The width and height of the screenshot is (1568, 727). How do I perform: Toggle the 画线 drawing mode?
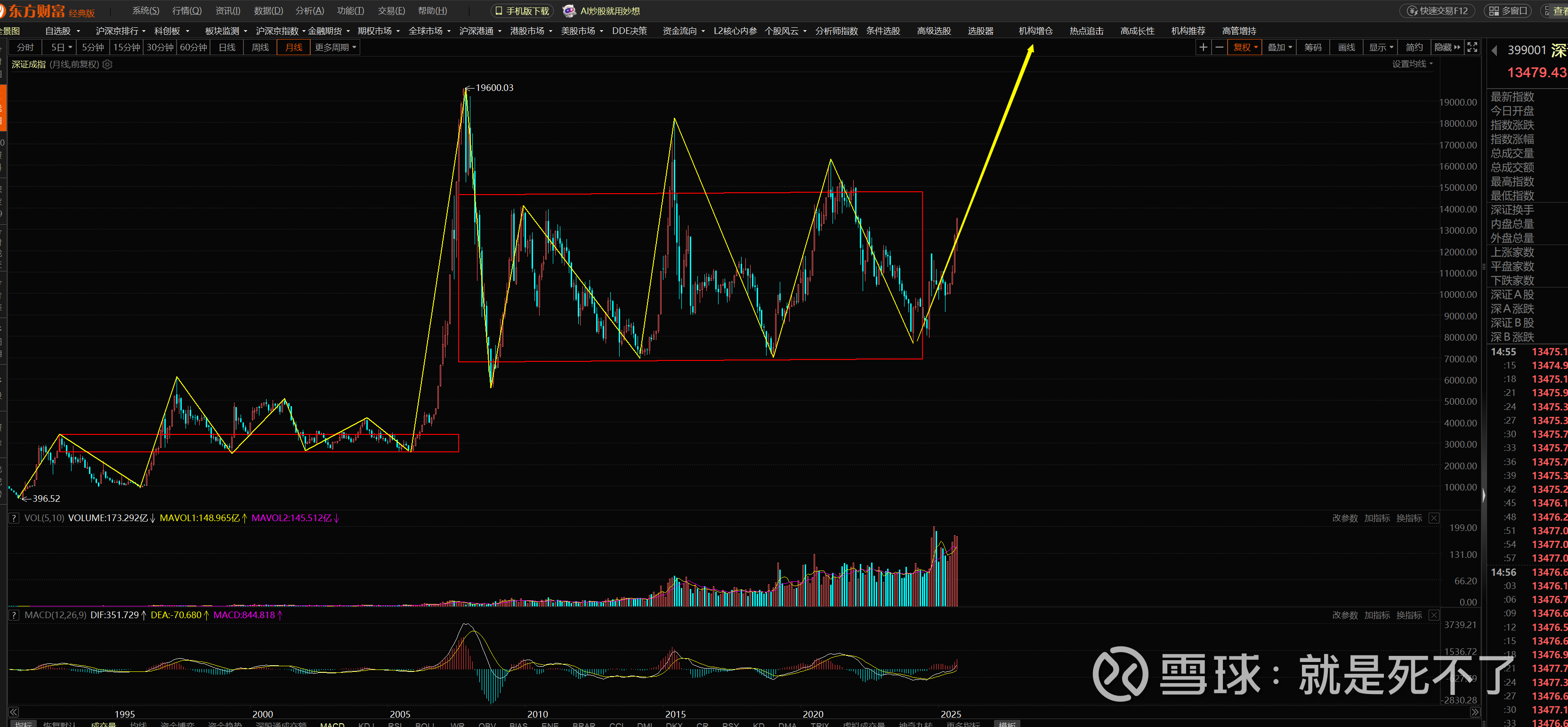[1346, 48]
